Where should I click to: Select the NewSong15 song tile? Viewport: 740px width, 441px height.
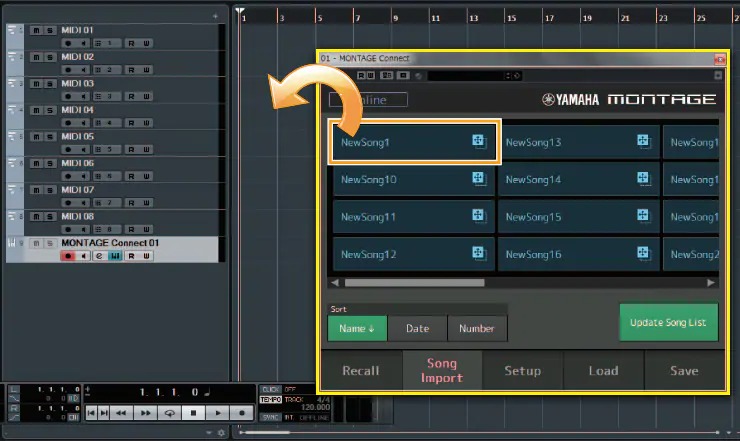579,217
